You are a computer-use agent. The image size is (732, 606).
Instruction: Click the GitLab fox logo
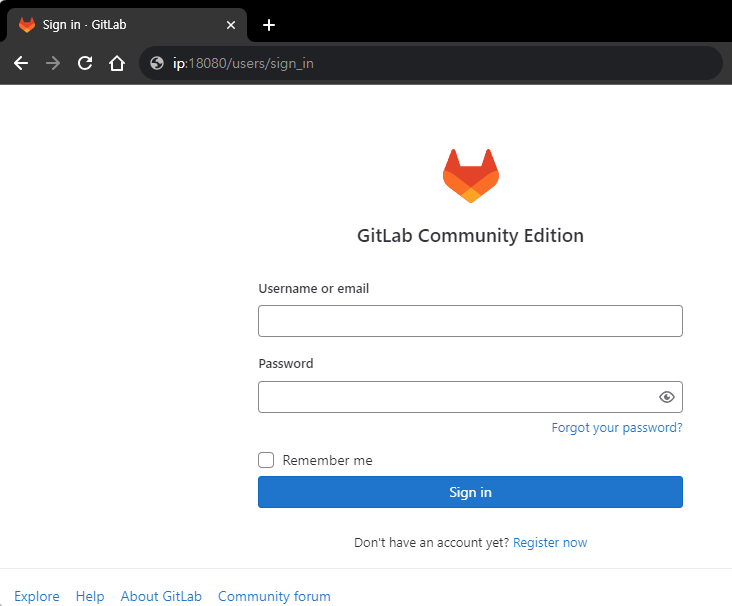pyautogui.click(x=471, y=176)
